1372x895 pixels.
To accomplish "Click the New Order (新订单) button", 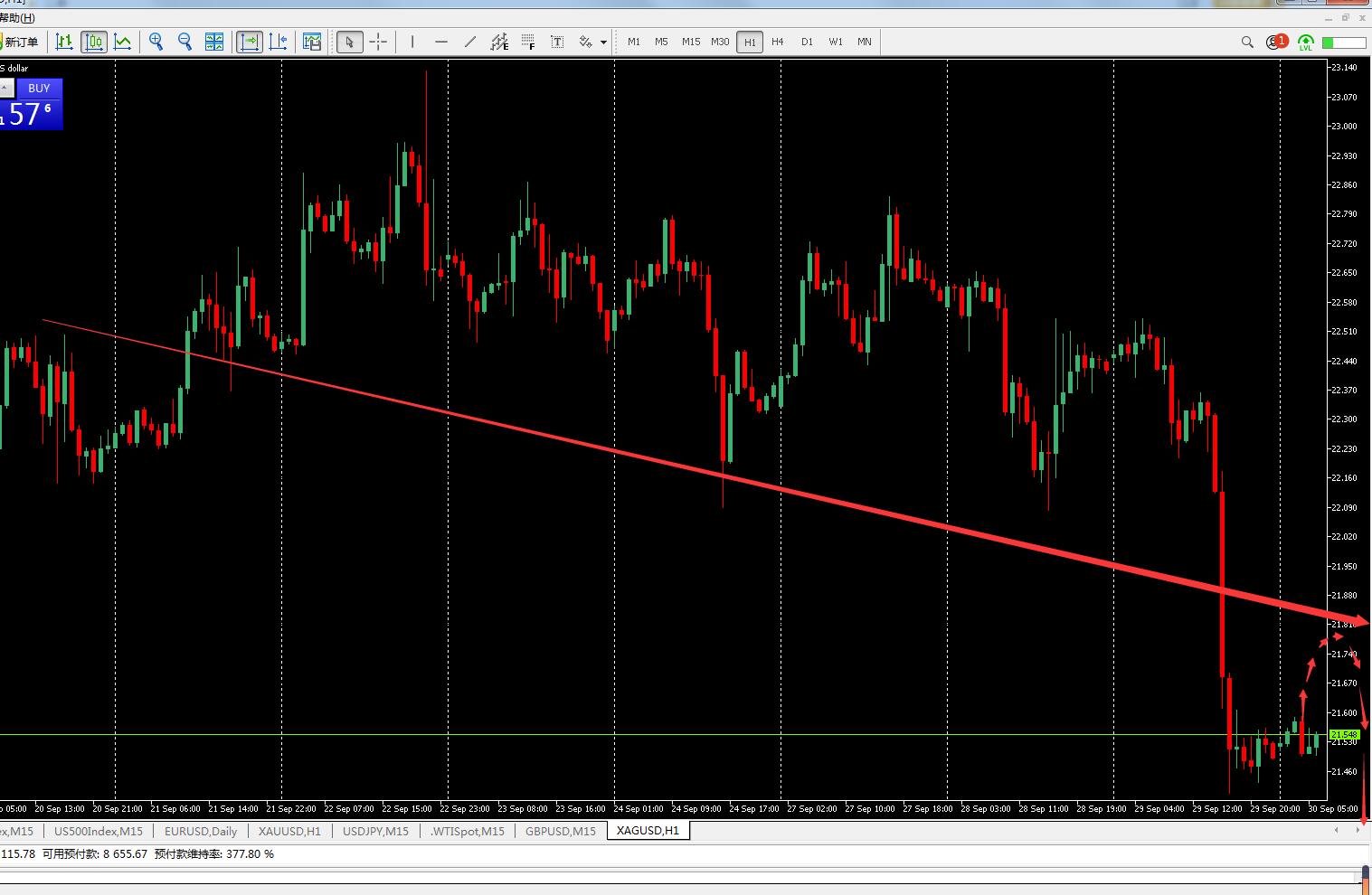I will pos(20,42).
